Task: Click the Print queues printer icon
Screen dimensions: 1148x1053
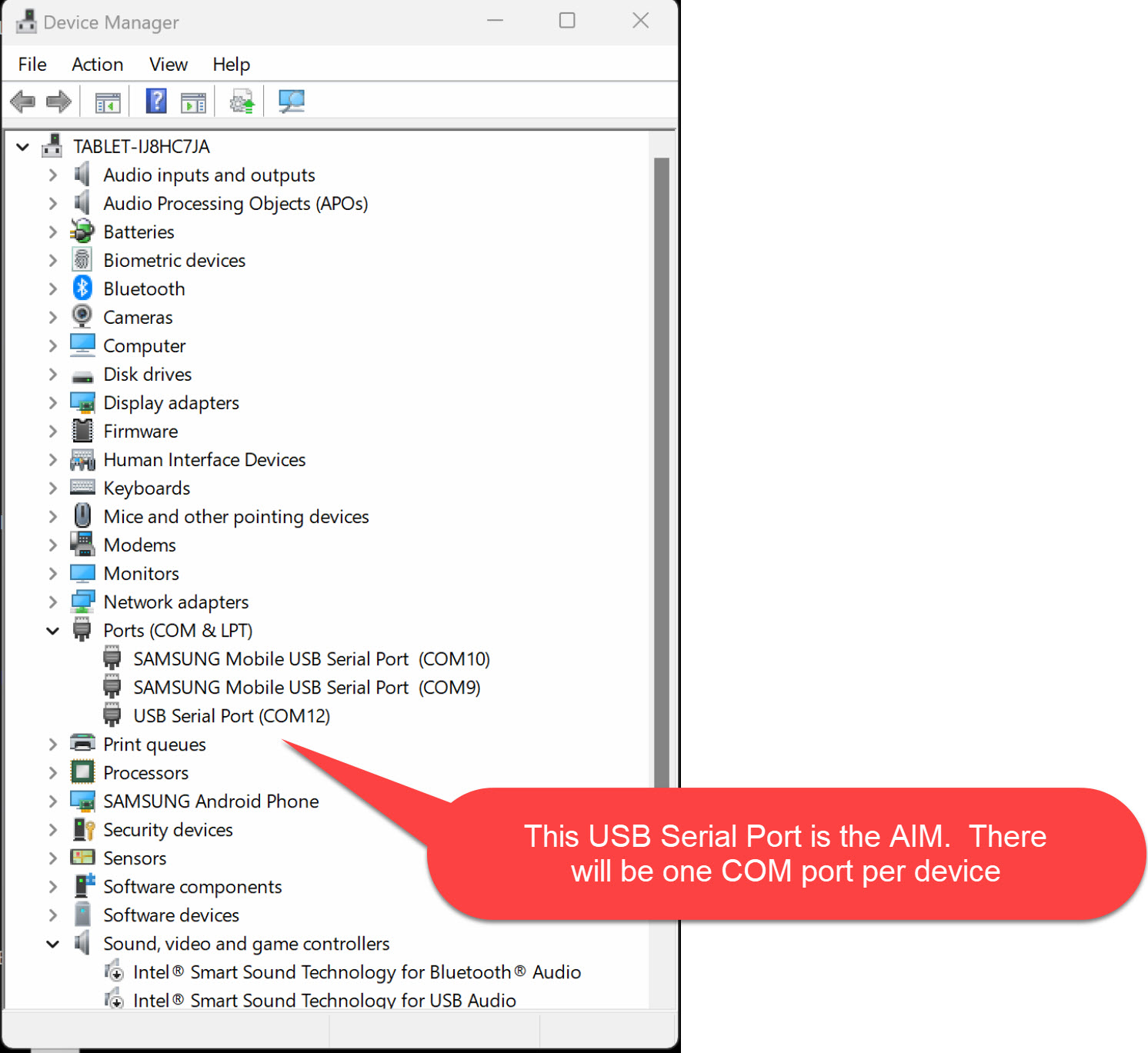Action: [x=82, y=743]
